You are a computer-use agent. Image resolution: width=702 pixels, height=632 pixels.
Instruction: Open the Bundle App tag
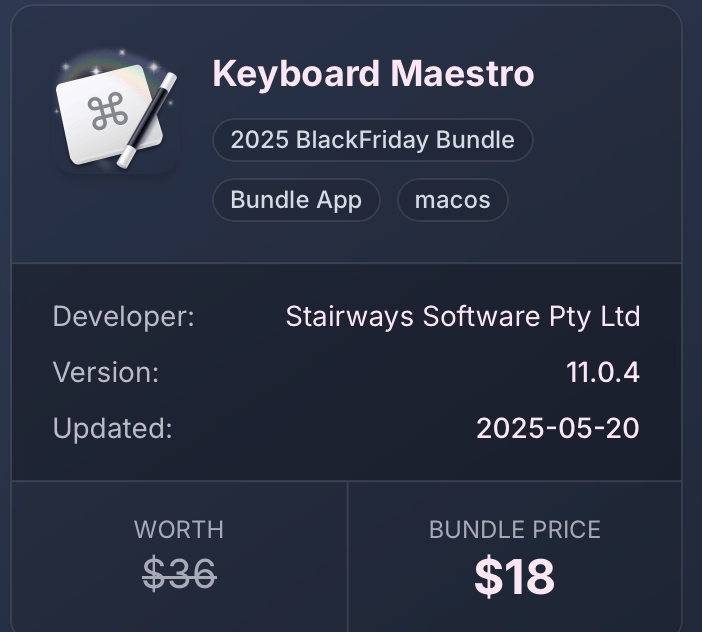296,199
